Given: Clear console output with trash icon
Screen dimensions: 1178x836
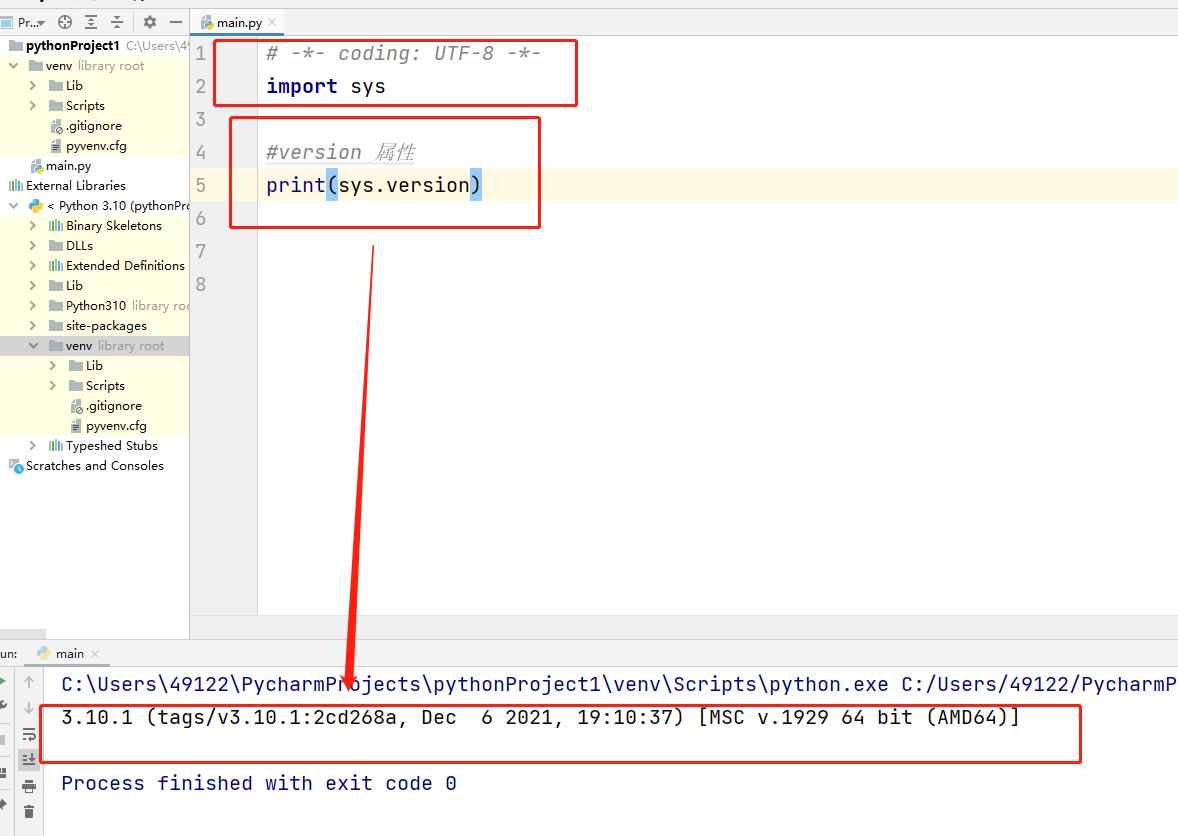Looking at the screenshot, I should point(29,812).
